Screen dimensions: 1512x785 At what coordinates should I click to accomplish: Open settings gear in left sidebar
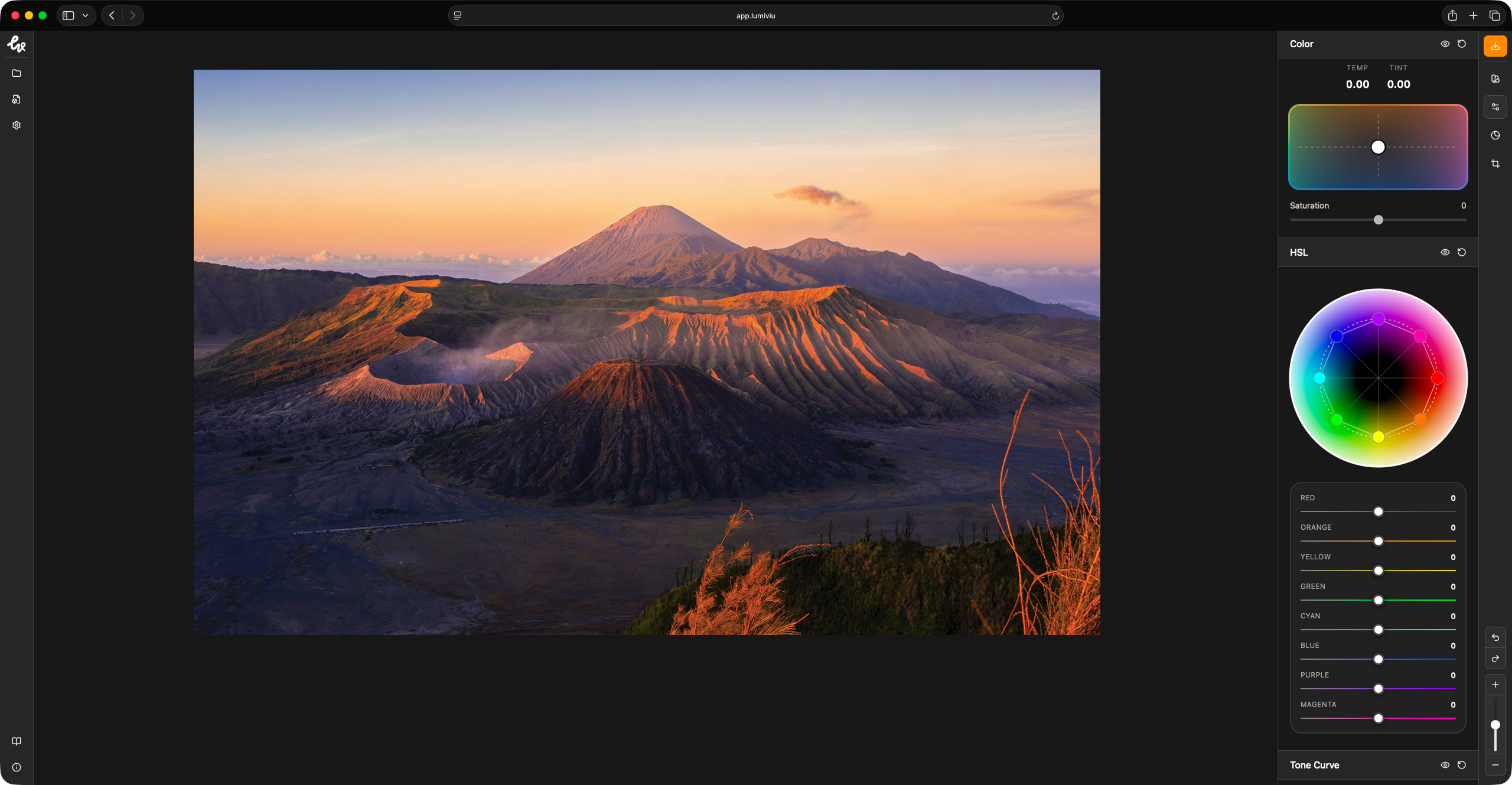point(17,125)
